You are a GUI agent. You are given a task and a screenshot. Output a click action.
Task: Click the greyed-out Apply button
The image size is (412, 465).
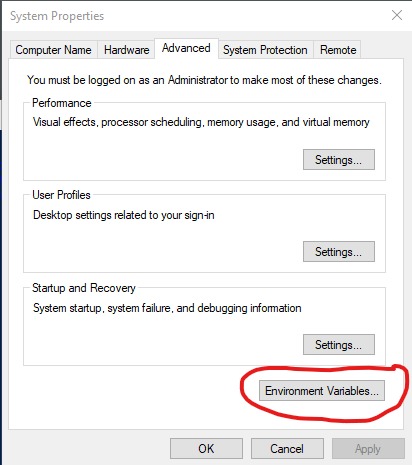(x=368, y=449)
